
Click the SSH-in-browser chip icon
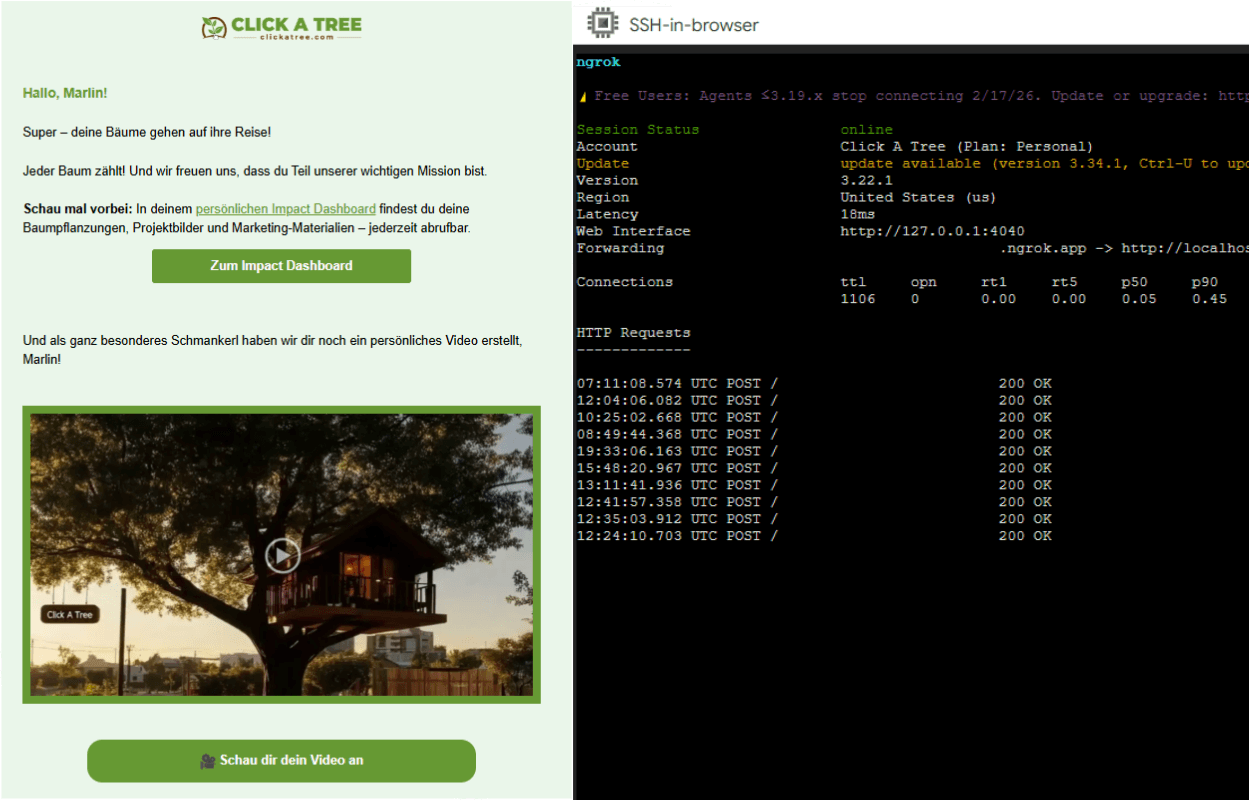coord(602,24)
